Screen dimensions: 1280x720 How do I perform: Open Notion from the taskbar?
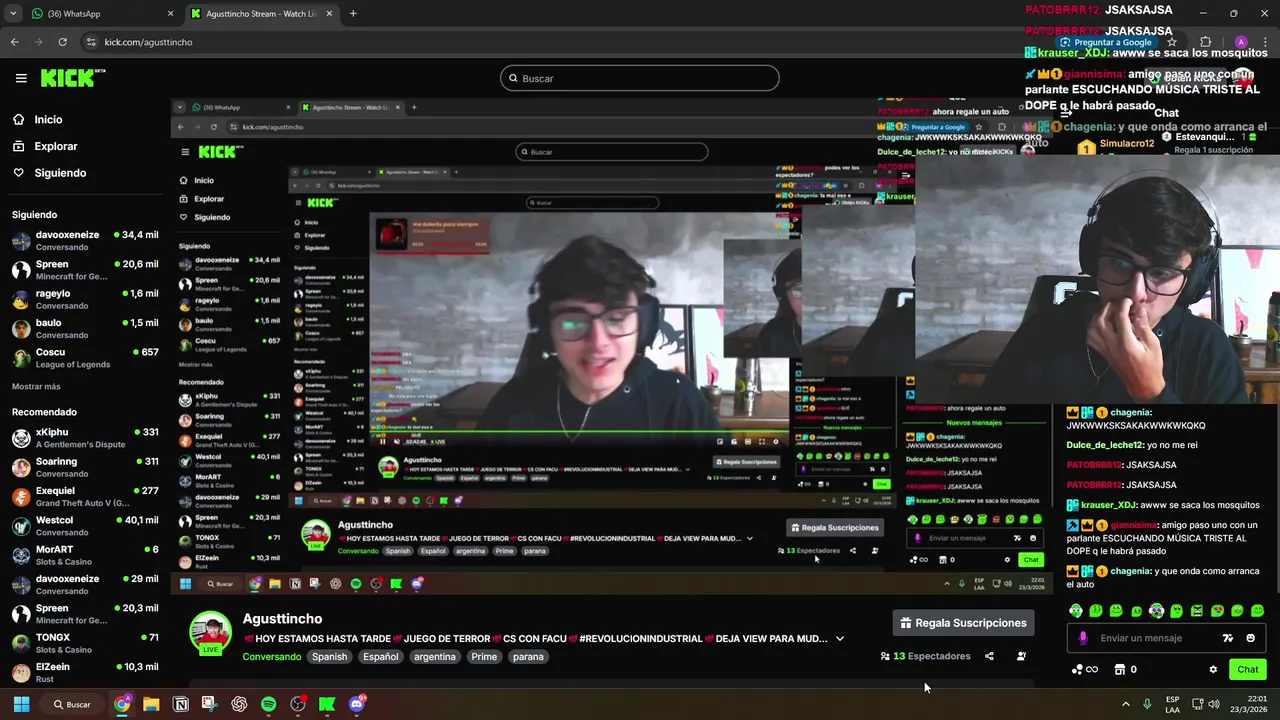pos(181,704)
